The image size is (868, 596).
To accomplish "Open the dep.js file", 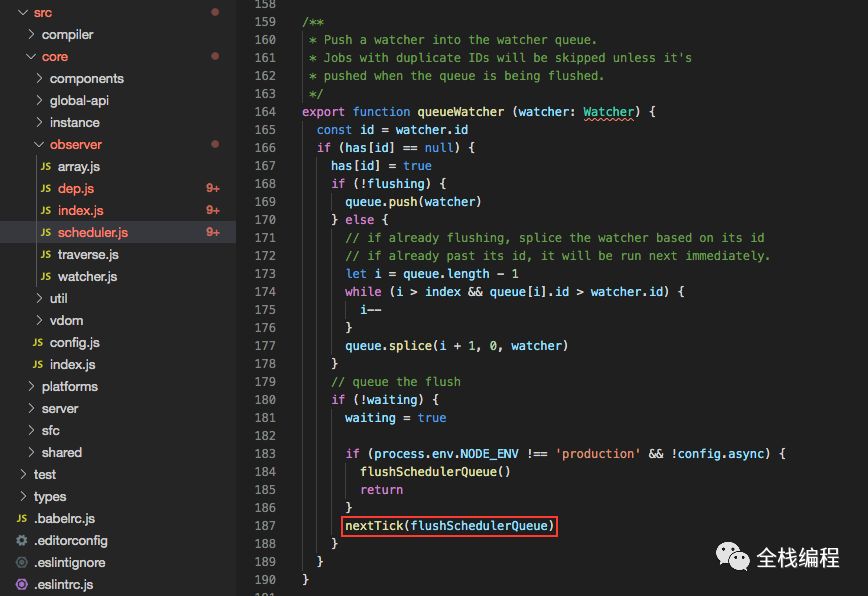I will pyautogui.click(x=76, y=188).
